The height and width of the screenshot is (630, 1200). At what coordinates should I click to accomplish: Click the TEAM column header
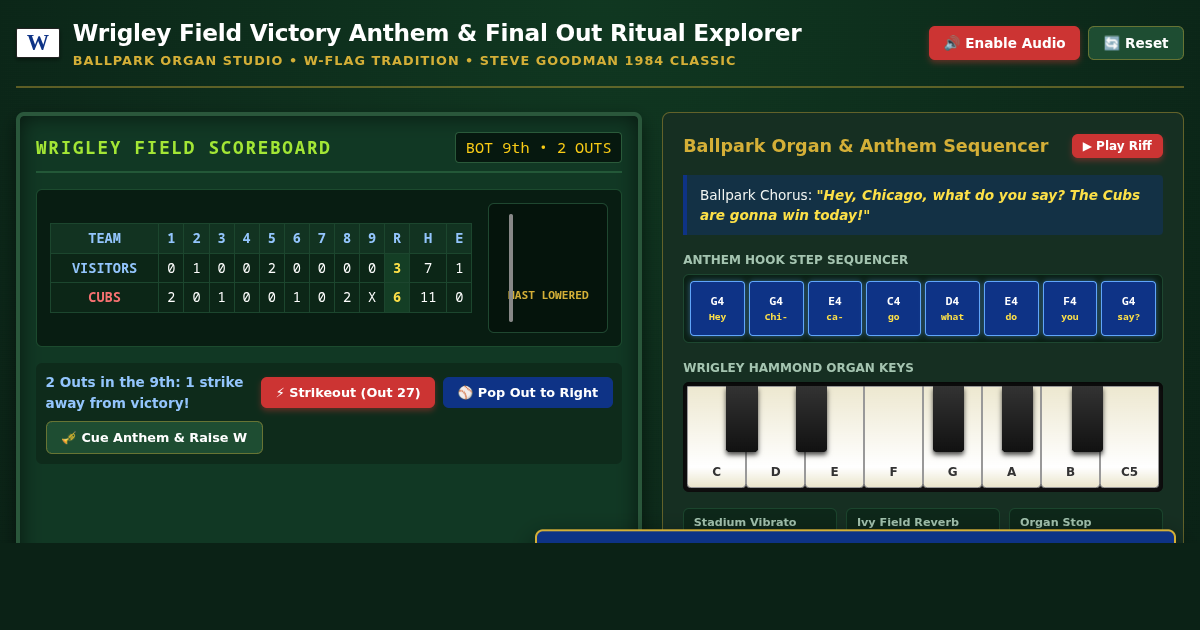point(104,238)
